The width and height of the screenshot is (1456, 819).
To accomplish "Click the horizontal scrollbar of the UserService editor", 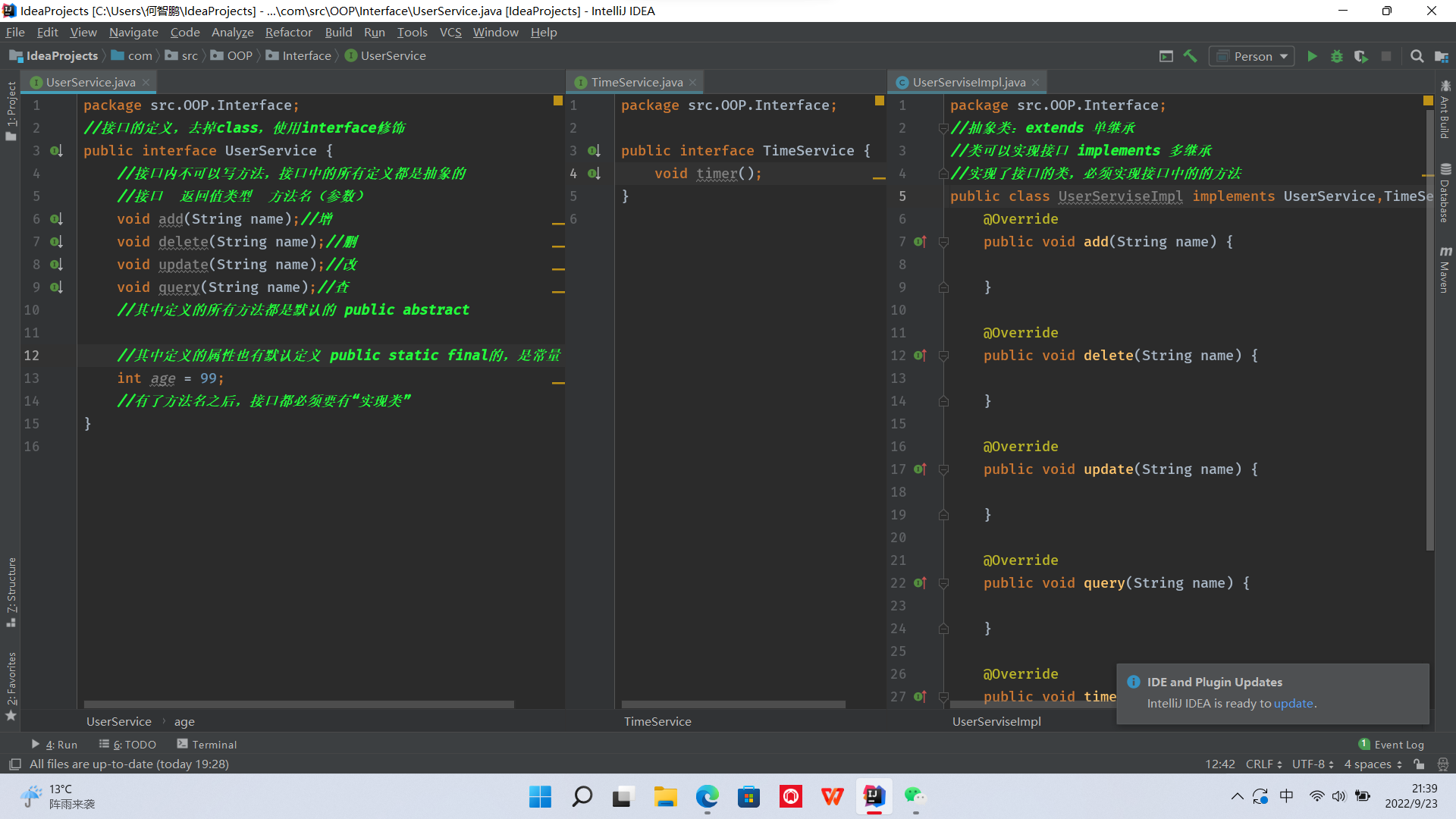I will pyautogui.click(x=299, y=704).
